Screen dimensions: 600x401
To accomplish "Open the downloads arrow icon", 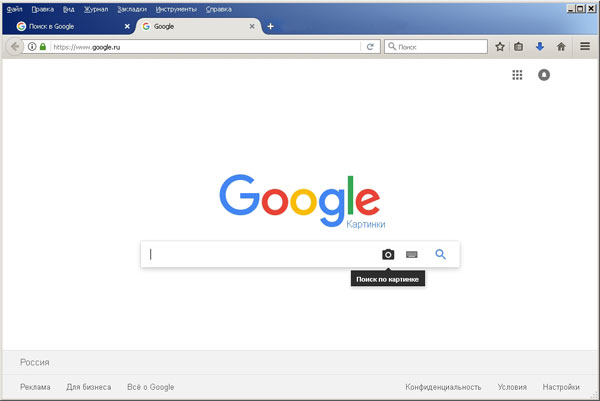I will (540, 47).
